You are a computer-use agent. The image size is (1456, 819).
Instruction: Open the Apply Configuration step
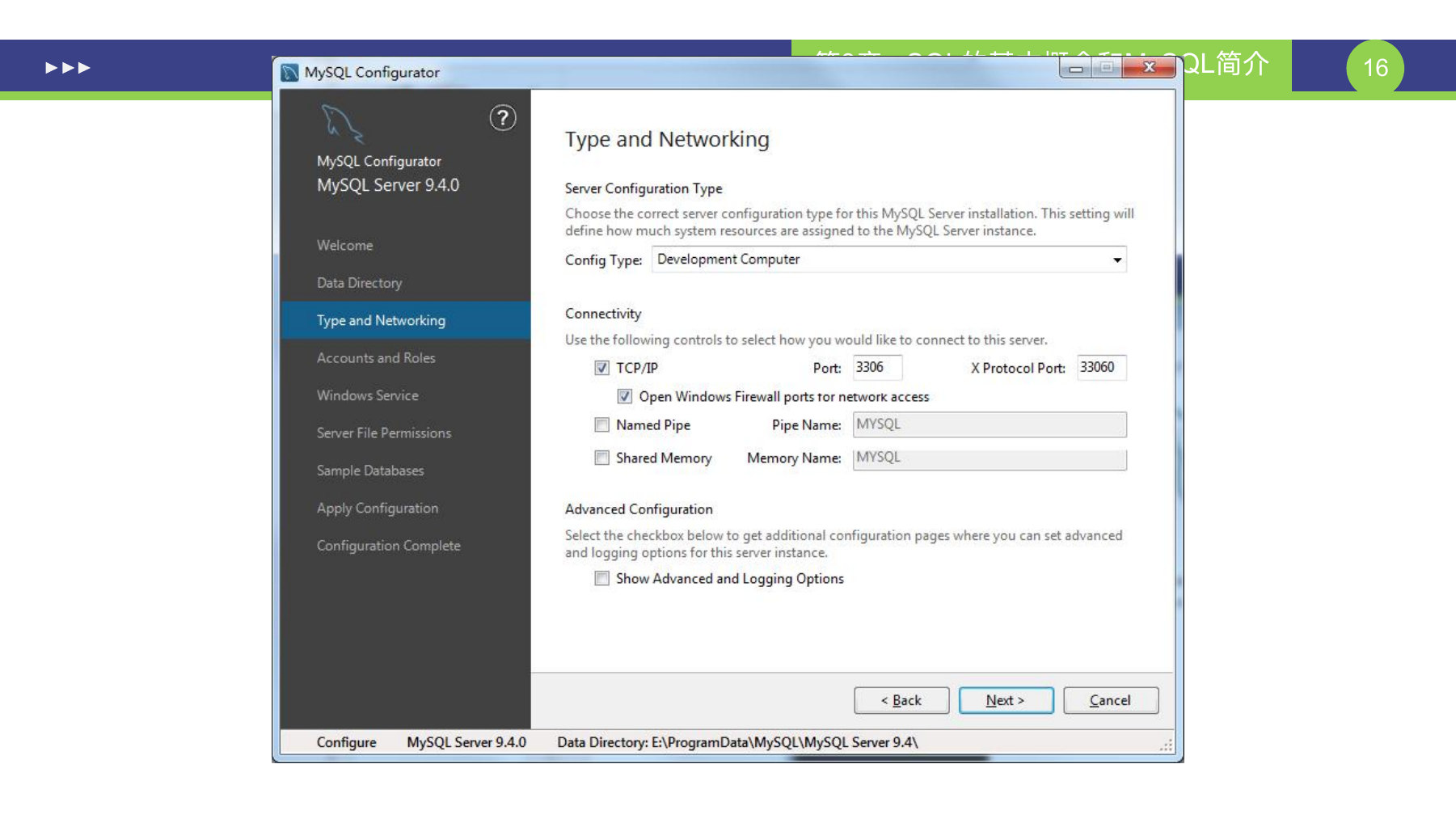[x=378, y=508]
